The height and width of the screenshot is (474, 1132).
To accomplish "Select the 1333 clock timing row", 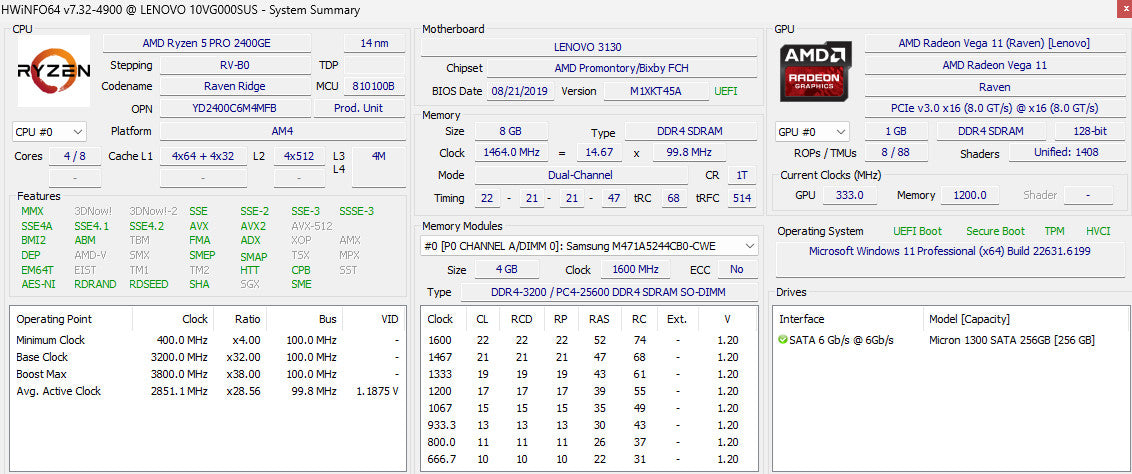I will 589,374.
